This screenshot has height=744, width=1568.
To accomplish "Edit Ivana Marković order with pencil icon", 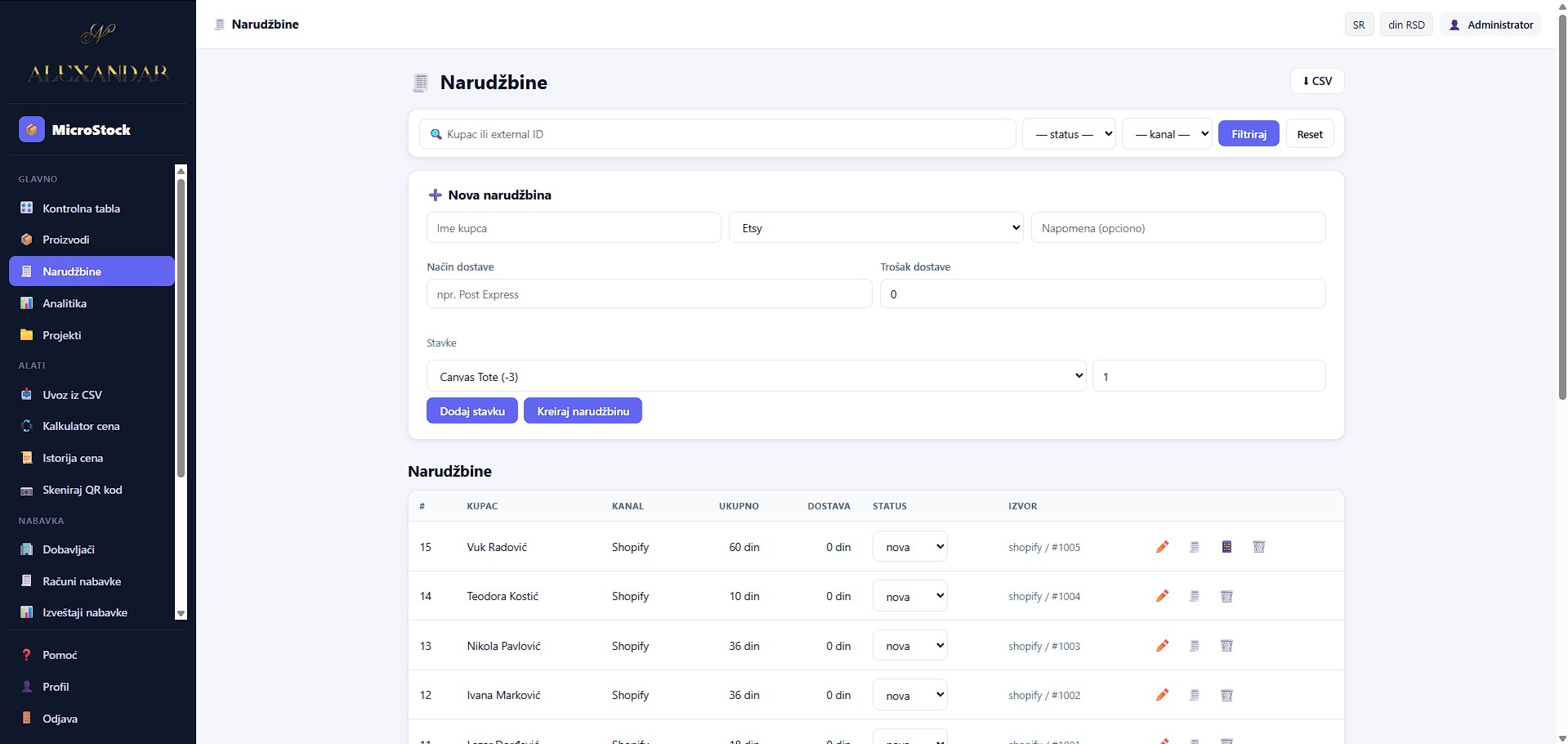I will coord(1162,695).
